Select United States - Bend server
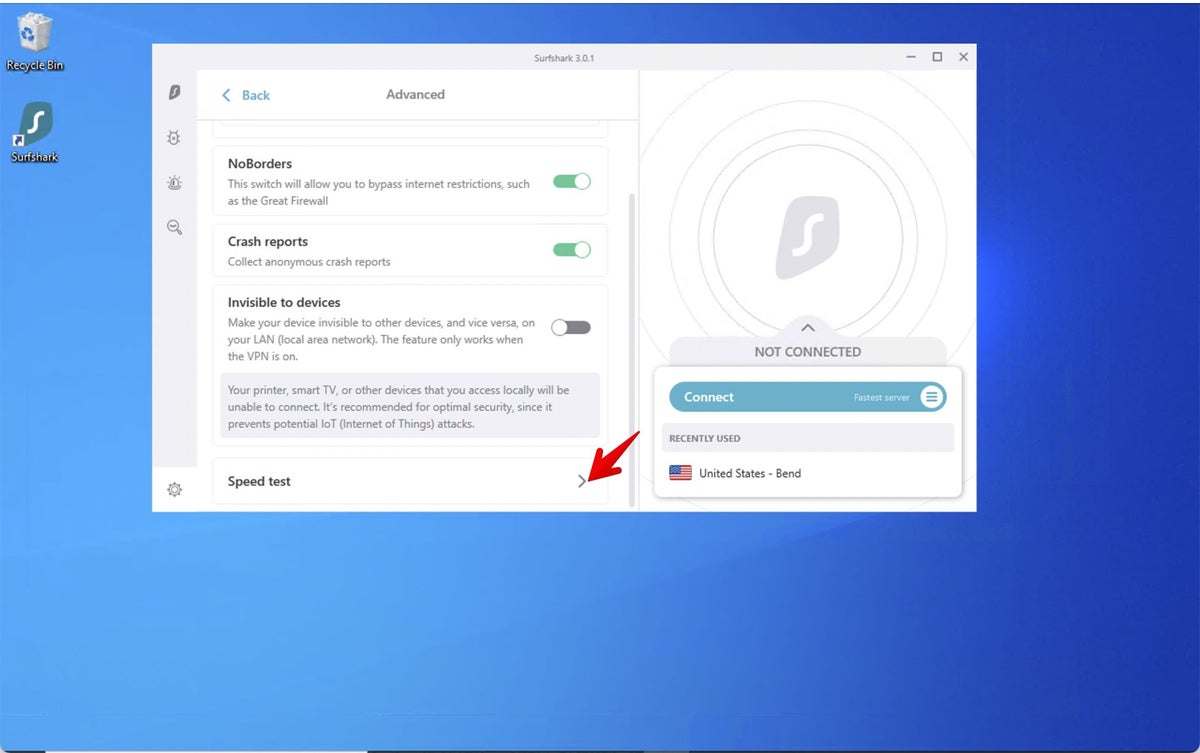Image resolution: width=1200 pixels, height=753 pixels. [x=807, y=473]
